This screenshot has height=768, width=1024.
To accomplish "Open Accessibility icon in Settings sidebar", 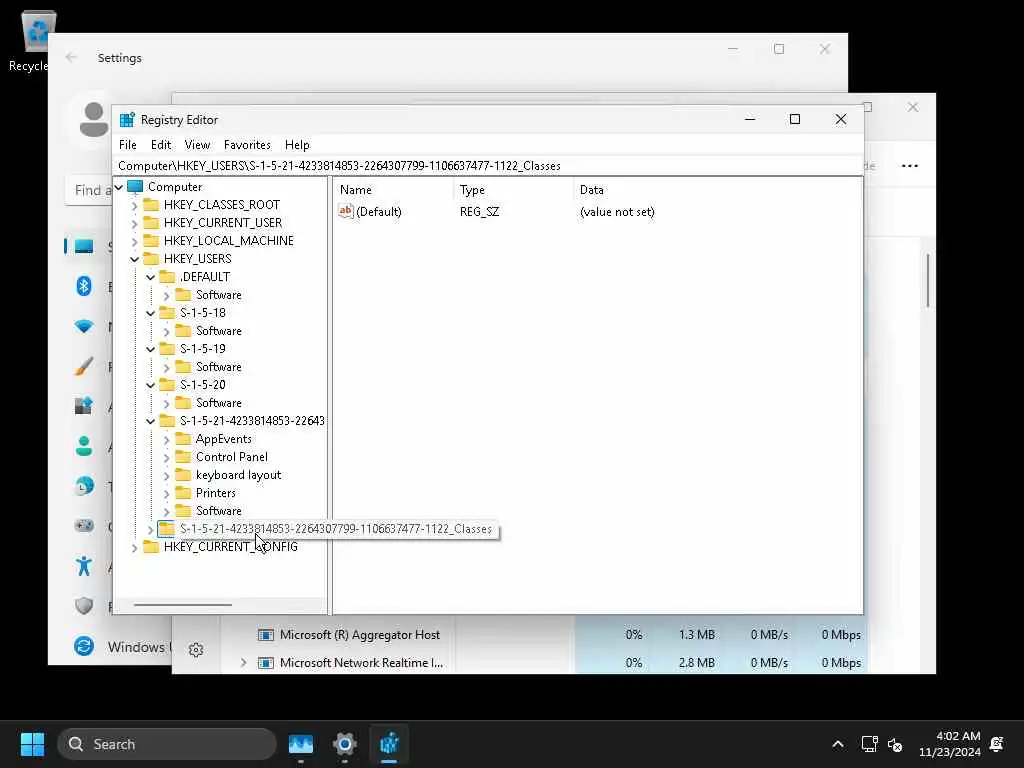I will coord(84,566).
